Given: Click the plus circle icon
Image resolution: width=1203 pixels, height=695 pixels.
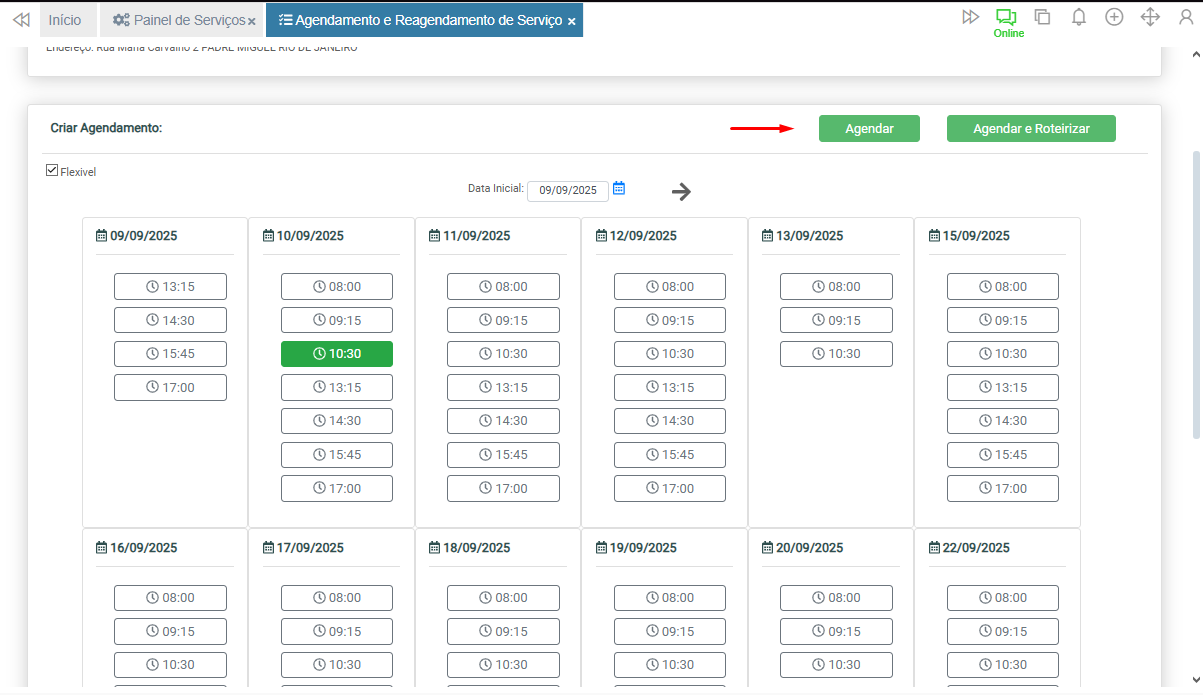Looking at the screenshot, I should 1114,17.
